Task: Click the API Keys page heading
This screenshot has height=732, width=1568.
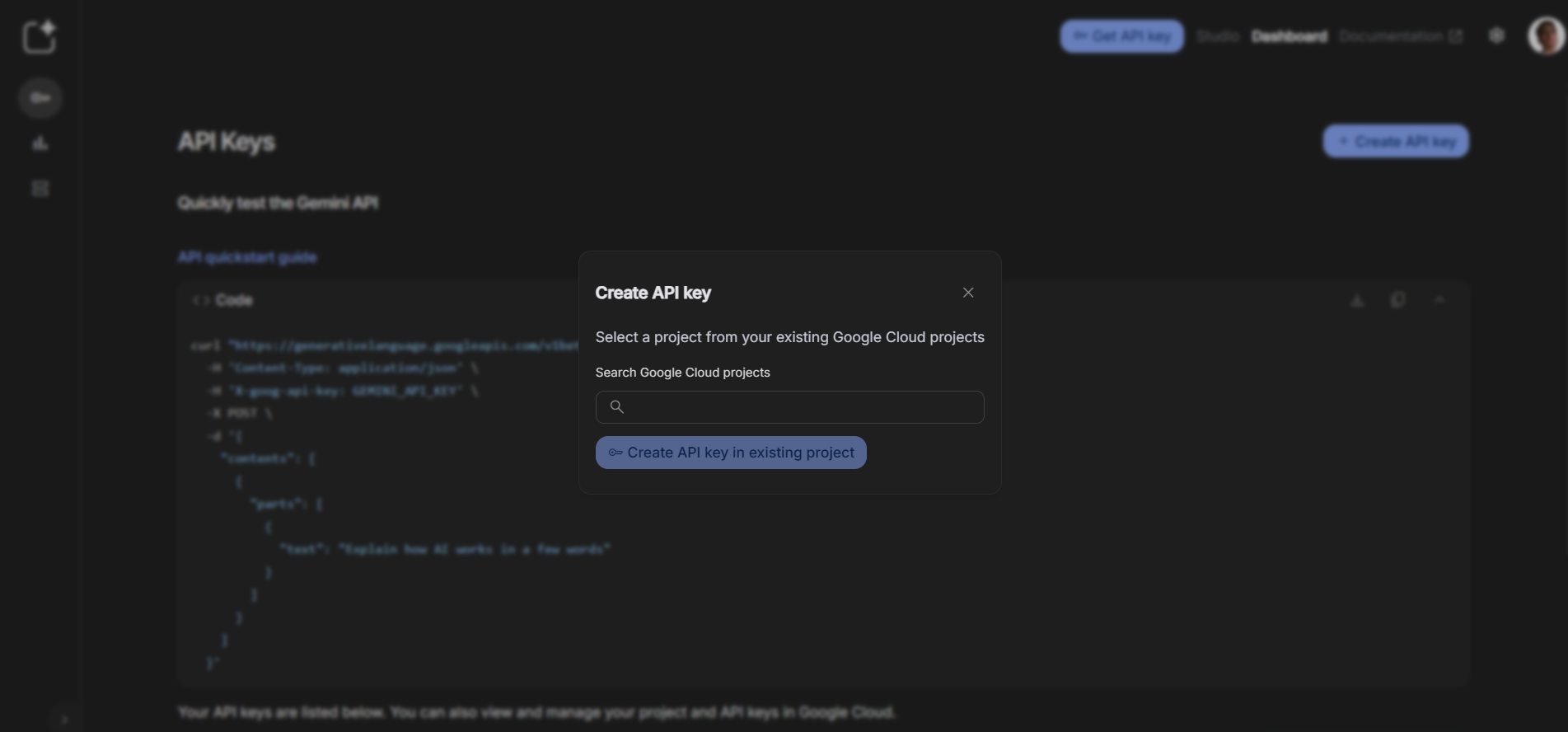Action: [227, 142]
